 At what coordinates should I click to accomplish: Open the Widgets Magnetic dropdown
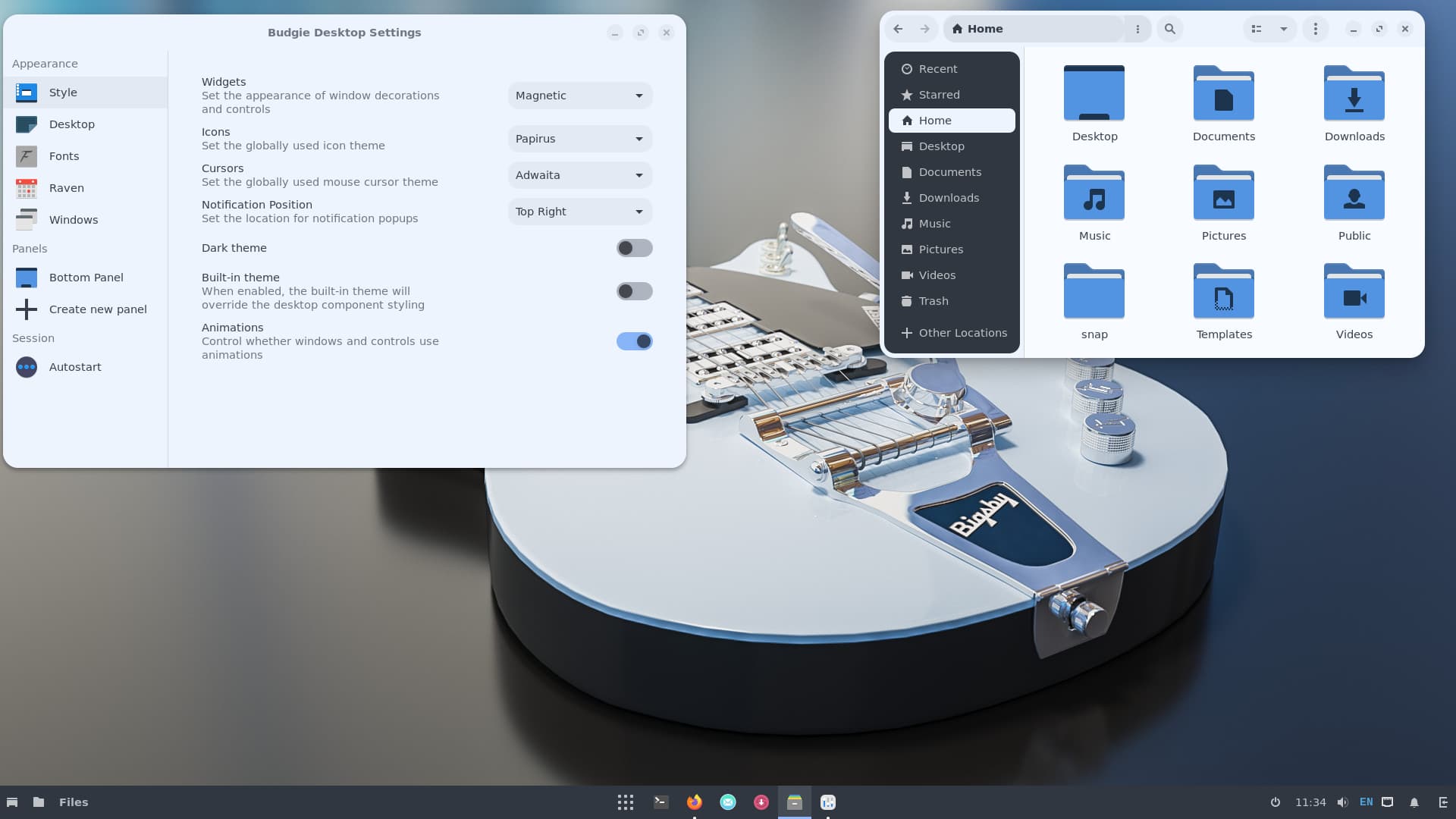(x=579, y=96)
